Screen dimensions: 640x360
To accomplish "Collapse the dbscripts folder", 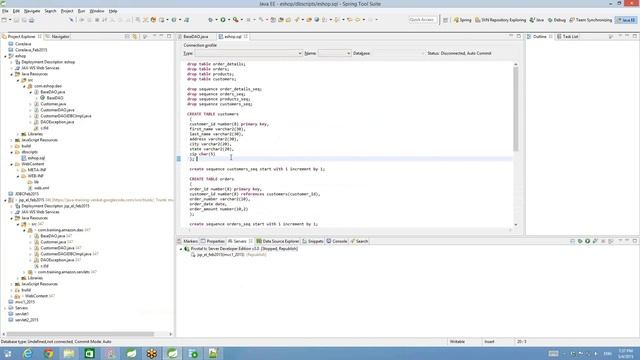I will point(11,152).
